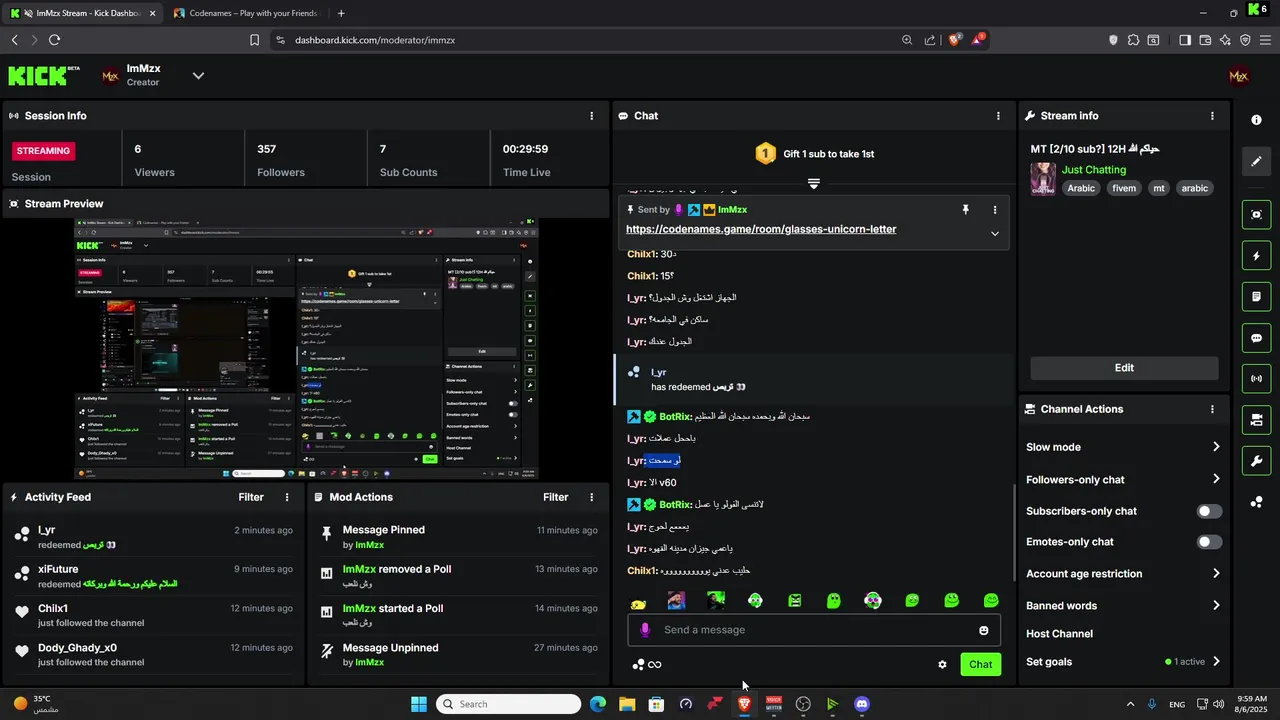The width and height of the screenshot is (1280, 720).
Task: Open Stream info three-dot options
Action: [x=1212, y=116]
